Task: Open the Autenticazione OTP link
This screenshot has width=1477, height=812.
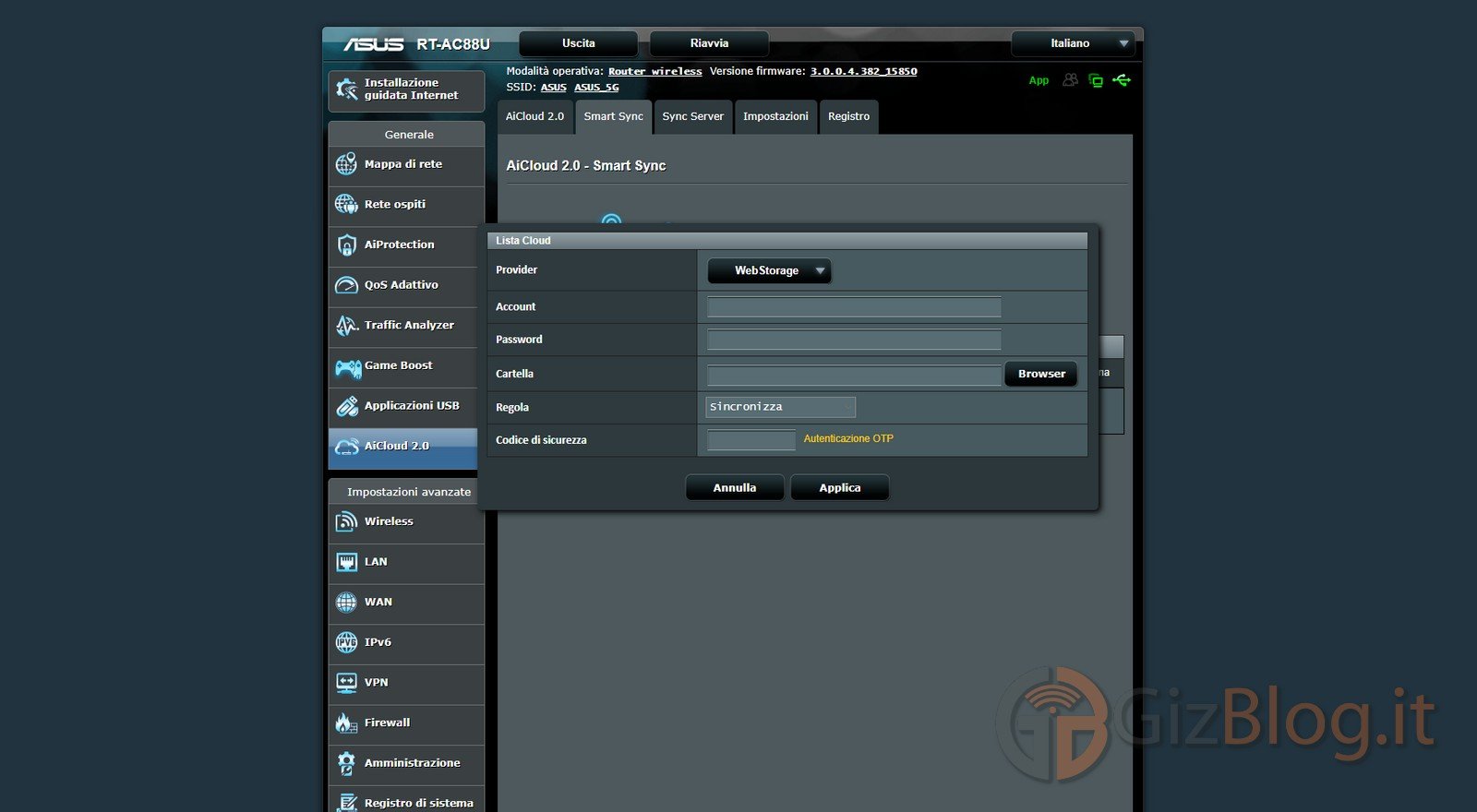Action: click(x=848, y=438)
